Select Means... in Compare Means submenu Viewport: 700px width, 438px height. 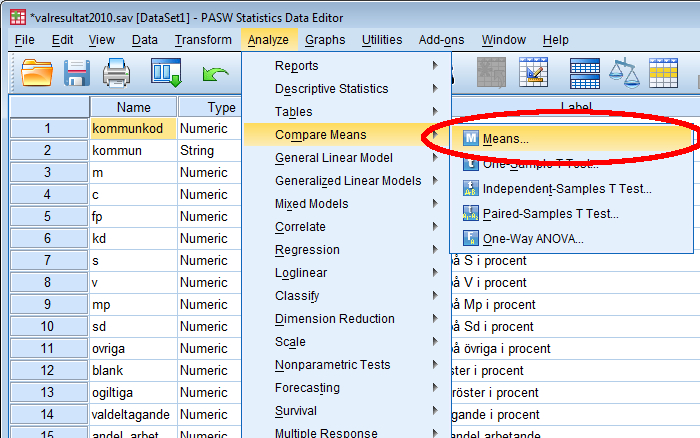tap(505, 138)
